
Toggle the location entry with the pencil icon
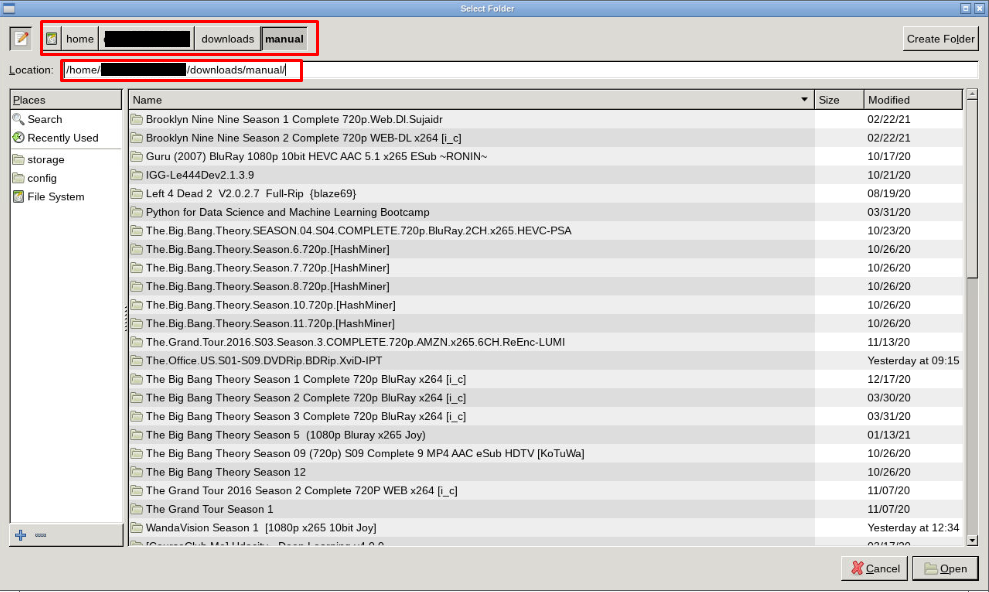coord(19,38)
